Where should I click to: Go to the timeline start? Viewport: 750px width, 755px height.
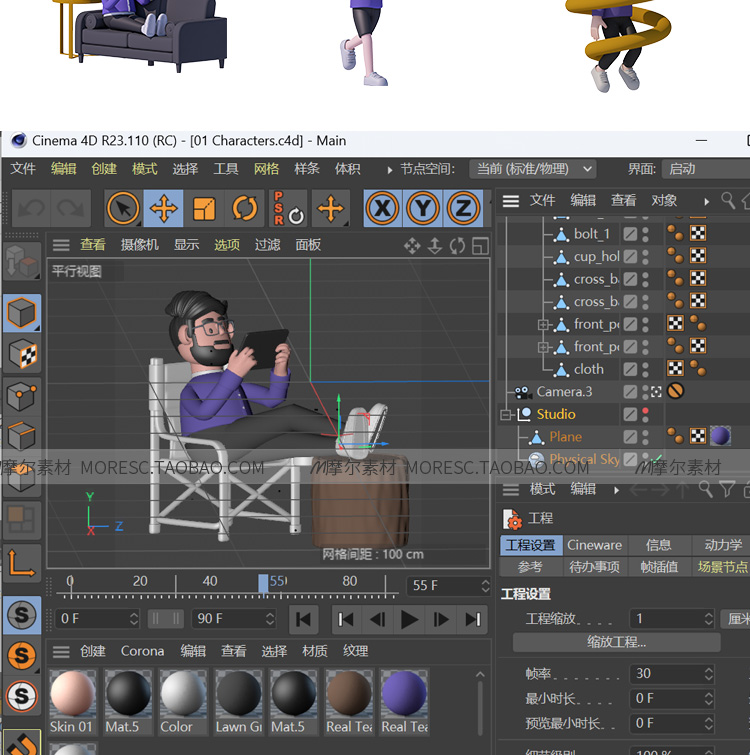304,620
